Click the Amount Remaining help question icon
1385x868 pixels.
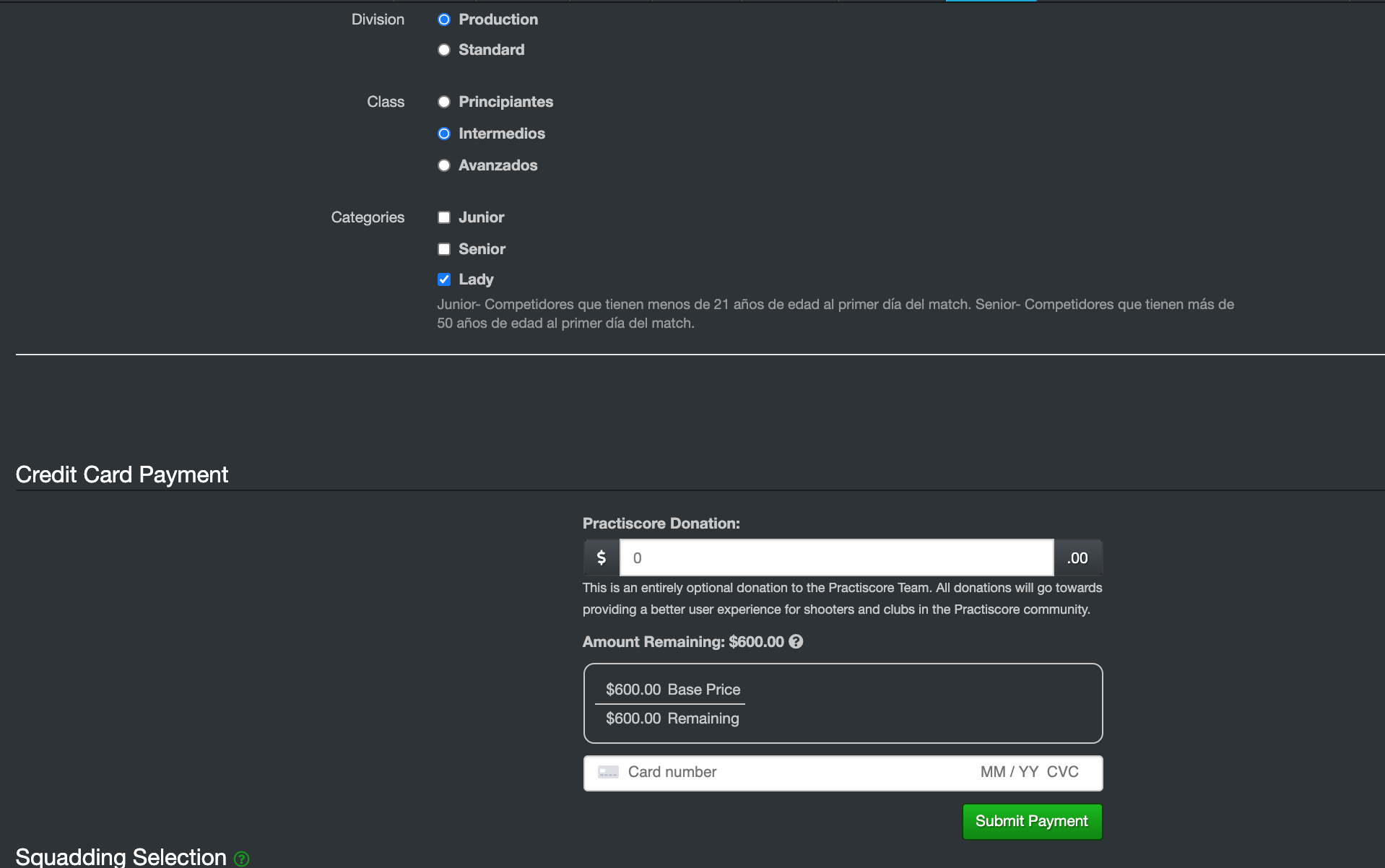796,641
